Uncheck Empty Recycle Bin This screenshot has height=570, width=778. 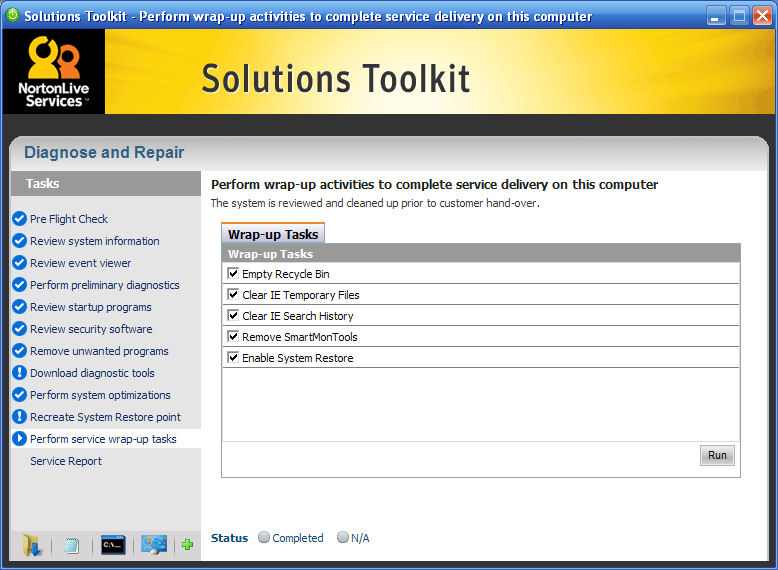click(x=233, y=273)
